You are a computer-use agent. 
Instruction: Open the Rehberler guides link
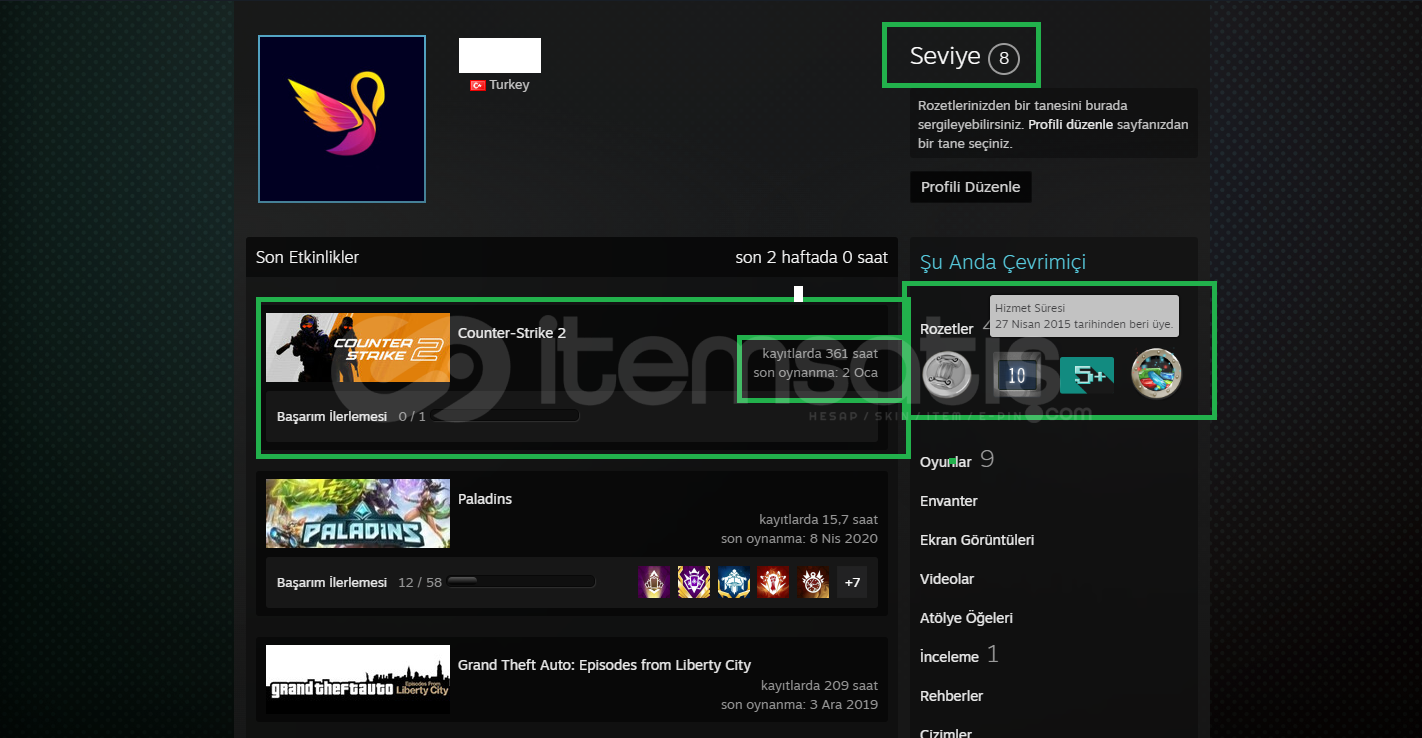click(952, 696)
